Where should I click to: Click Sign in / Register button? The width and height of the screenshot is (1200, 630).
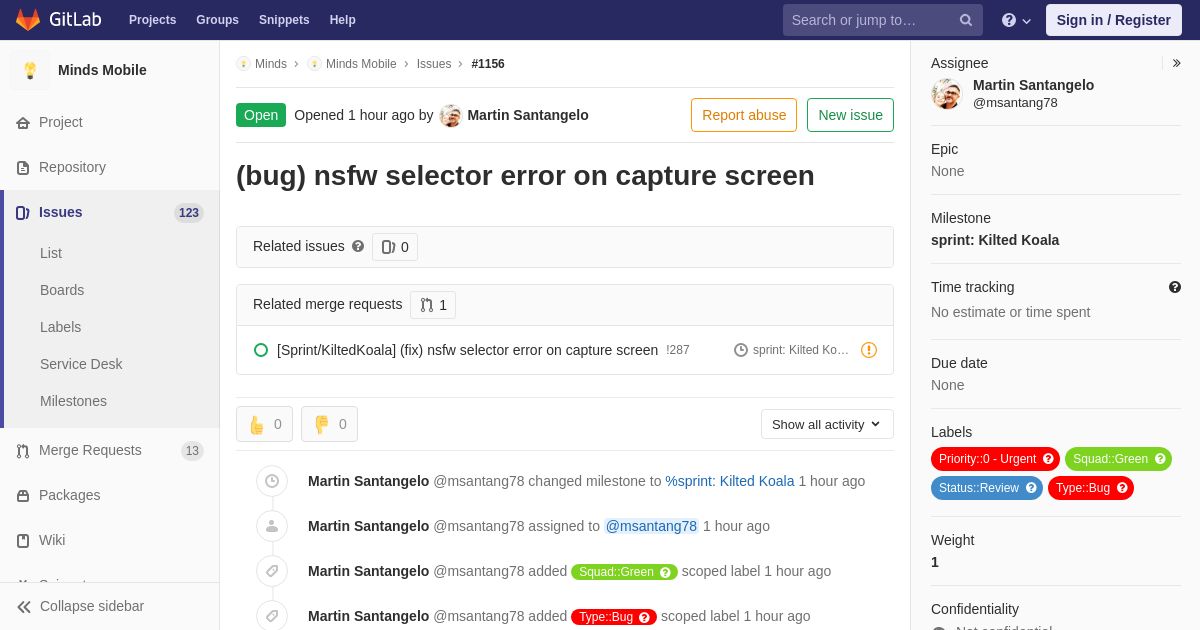coord(1113,20)
